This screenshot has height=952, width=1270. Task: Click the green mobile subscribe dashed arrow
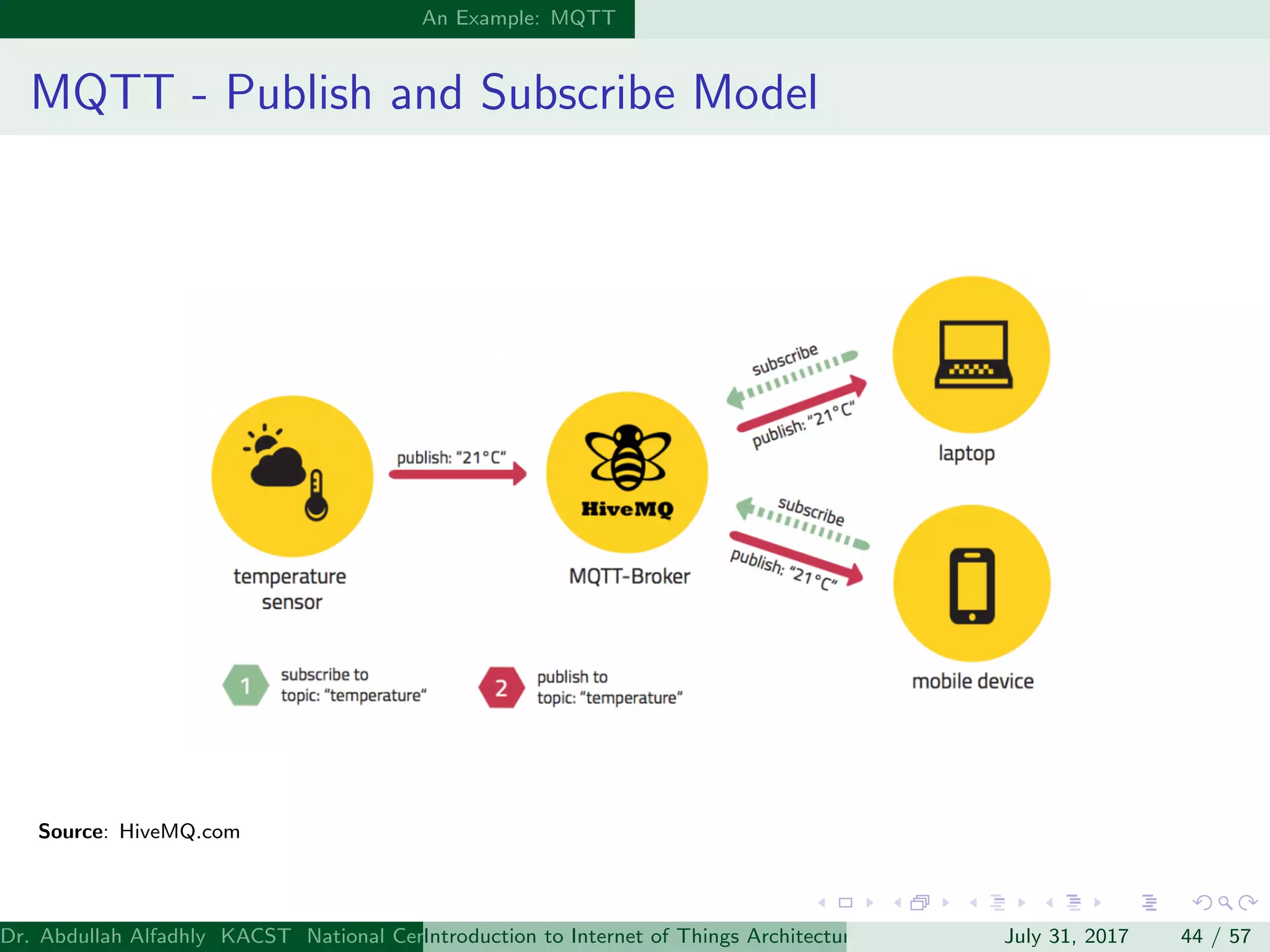tap(802, 523)
